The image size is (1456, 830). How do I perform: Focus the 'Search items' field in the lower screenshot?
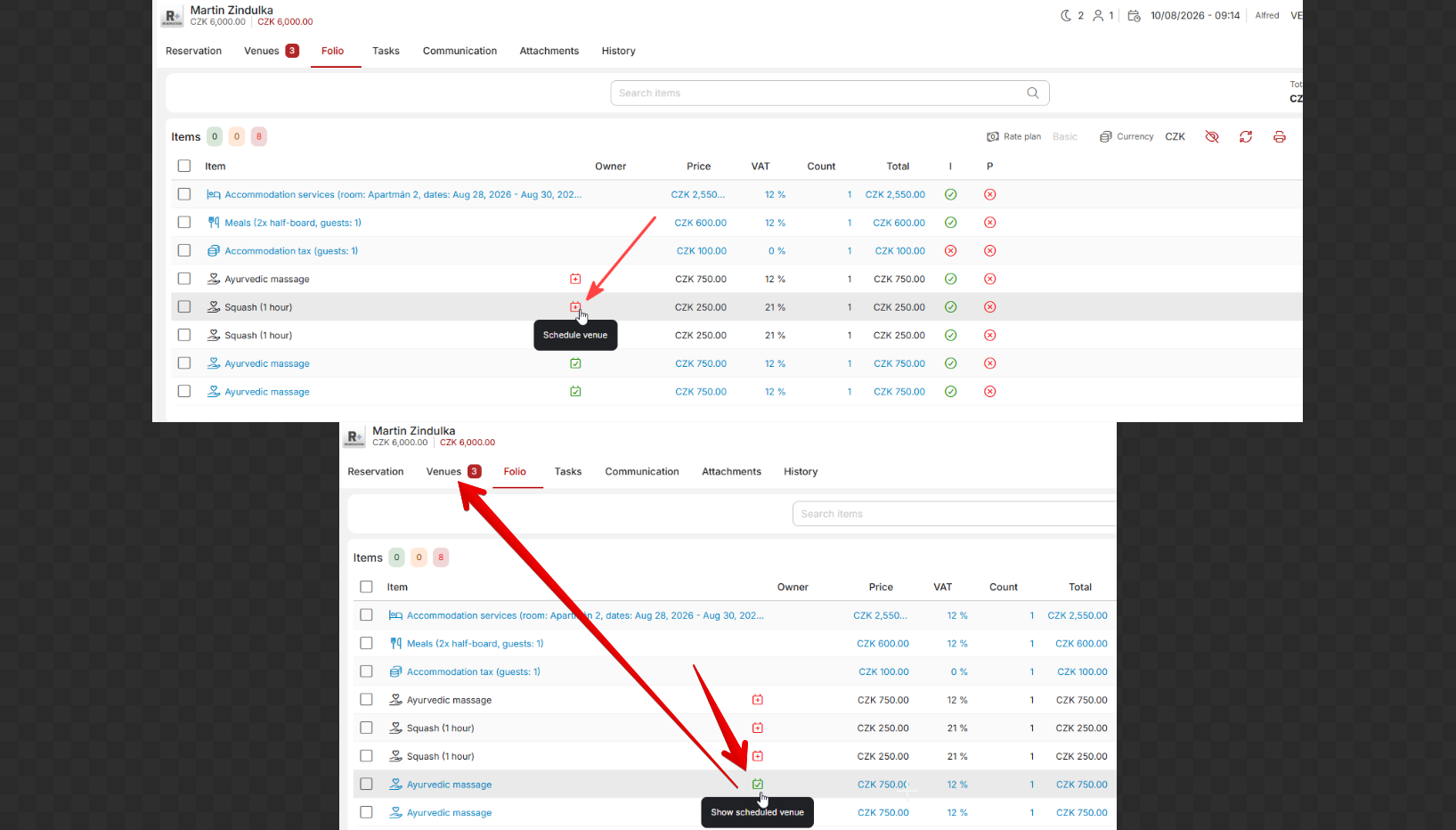[x=954, y=514]
